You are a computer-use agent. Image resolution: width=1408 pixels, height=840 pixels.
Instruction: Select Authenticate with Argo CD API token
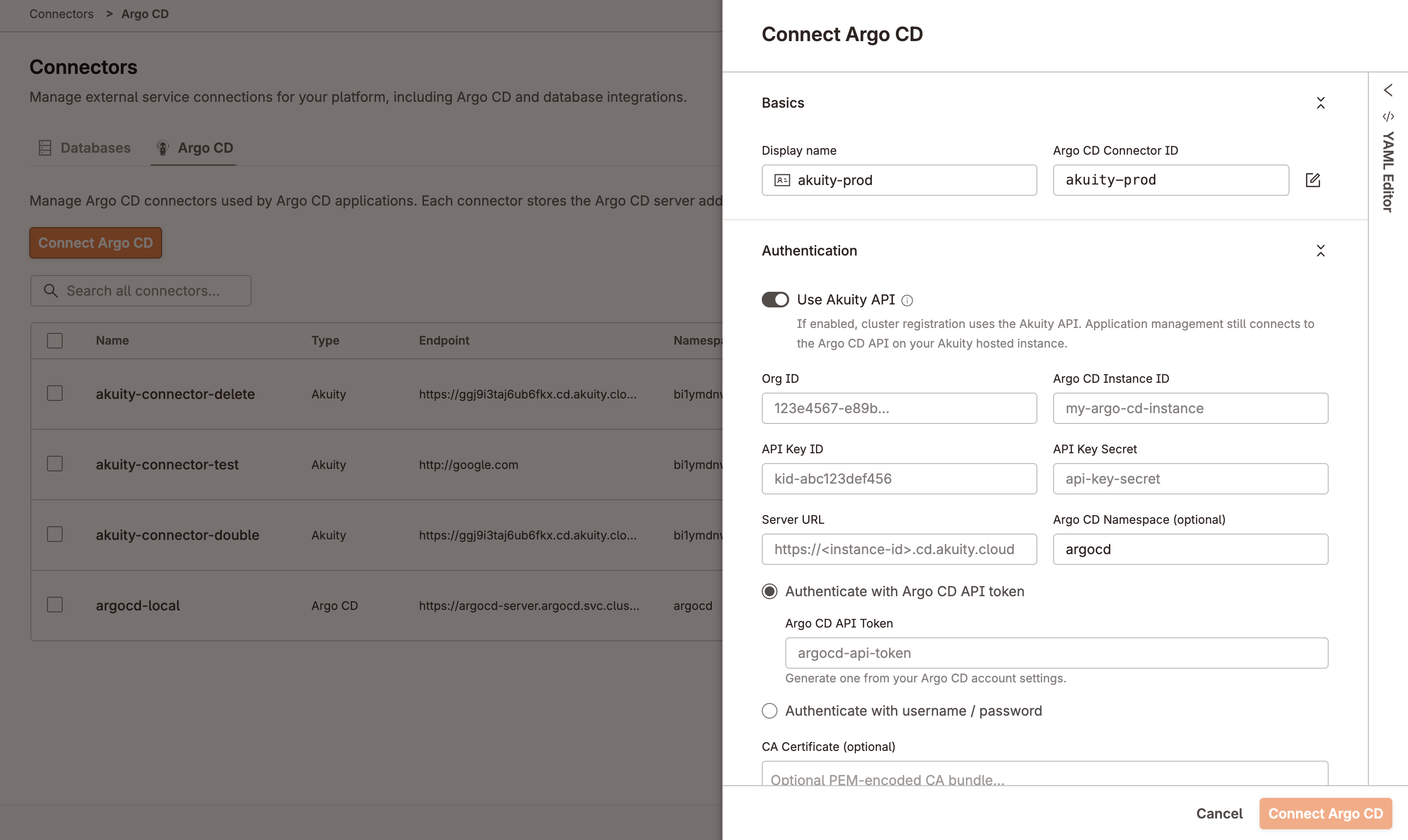770,591
